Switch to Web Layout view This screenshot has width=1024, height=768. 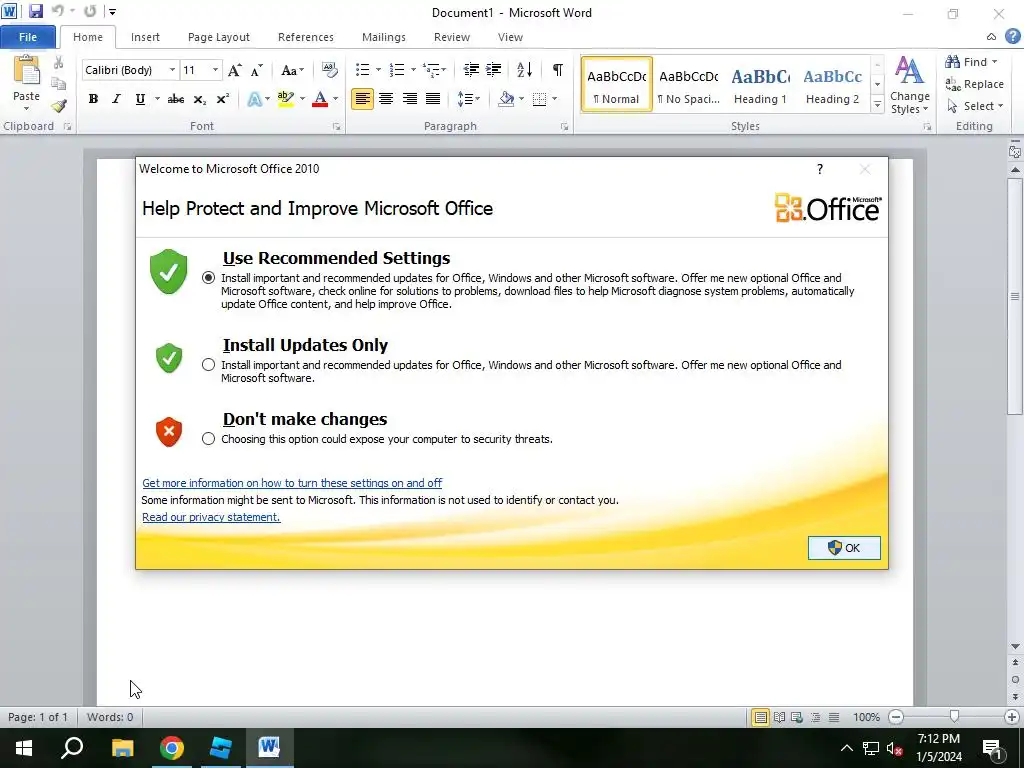coord(797,717)
